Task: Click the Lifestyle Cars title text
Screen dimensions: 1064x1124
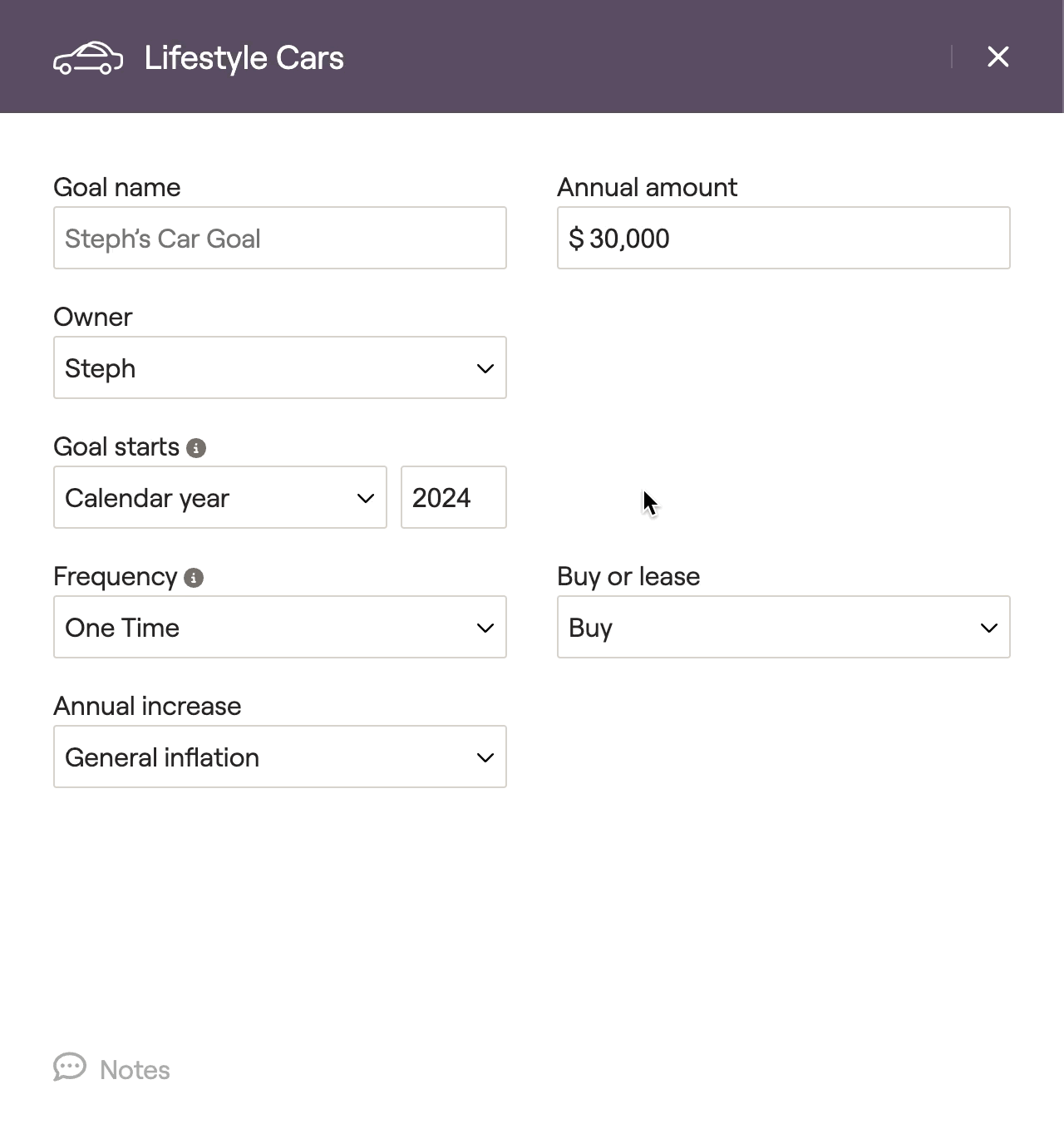Action: [244, 58]
